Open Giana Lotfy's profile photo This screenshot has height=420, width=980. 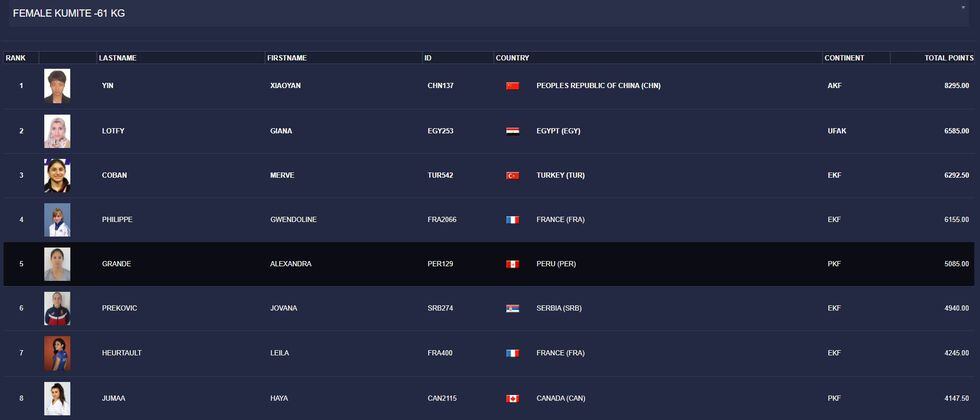57,131
